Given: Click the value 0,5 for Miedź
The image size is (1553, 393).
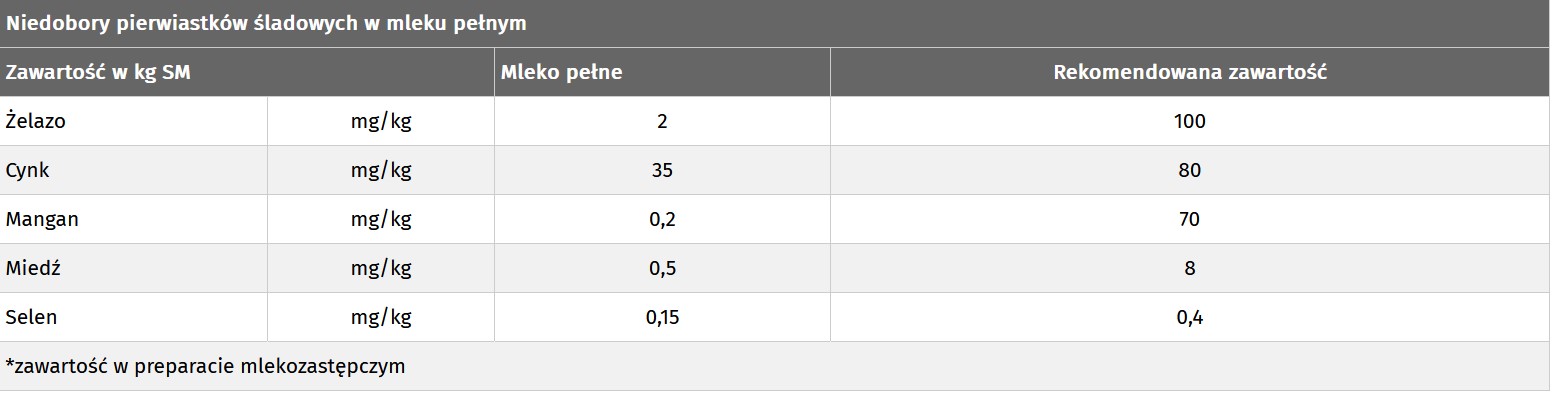Looking at the screenshot, I should [662, 268].
